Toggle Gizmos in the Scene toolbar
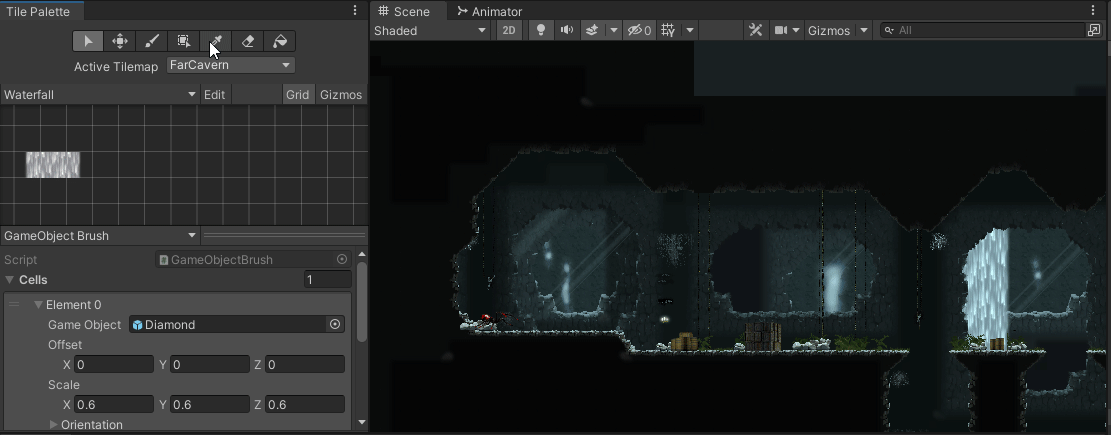Screen dimensions: 1111x435 pos(829,30)
